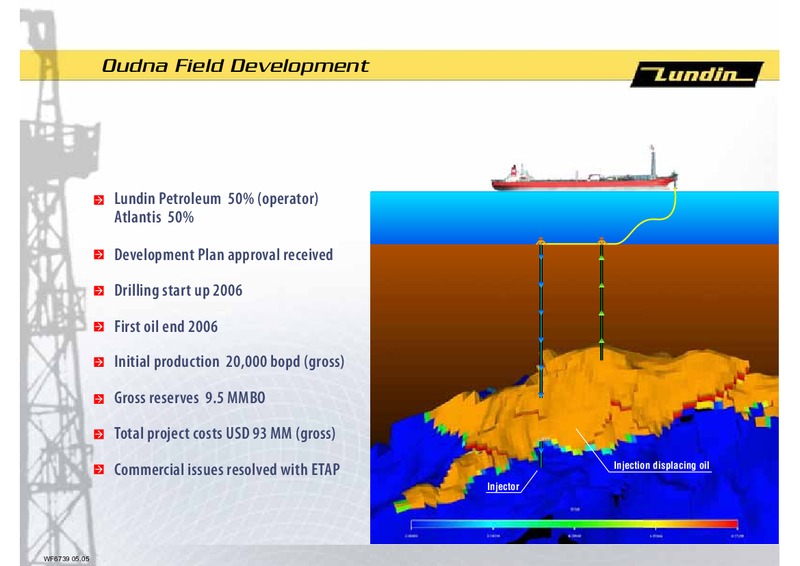Click the red arrow bullet beside Total project costs

99,434
